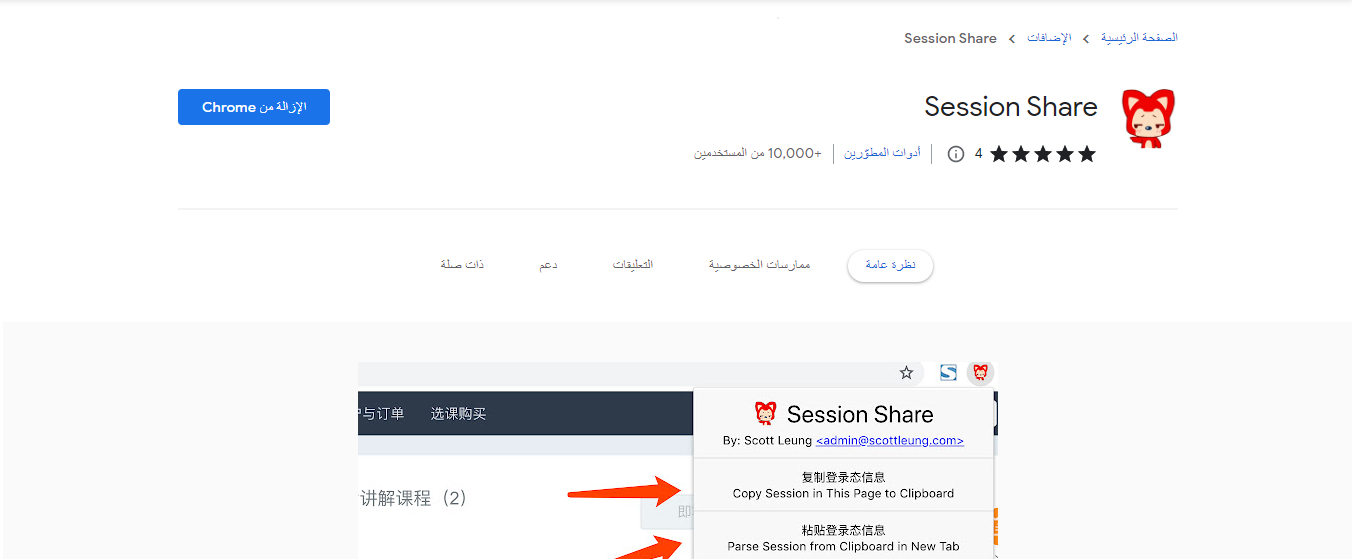Click the Session Share page title
The height and width of the screenshot is (559, 1352).
[x=1011, y=107]
